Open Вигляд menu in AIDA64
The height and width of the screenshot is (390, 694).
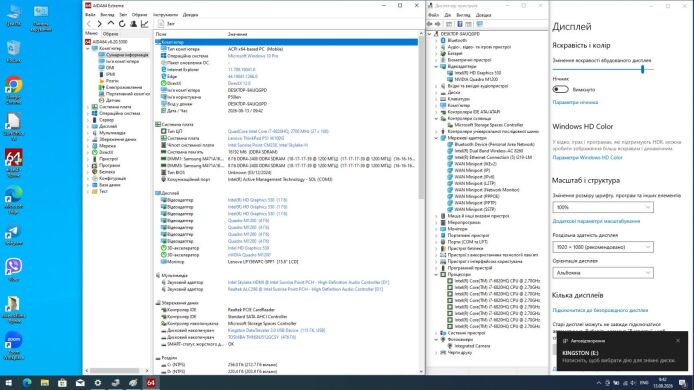[x=107, y=15]
